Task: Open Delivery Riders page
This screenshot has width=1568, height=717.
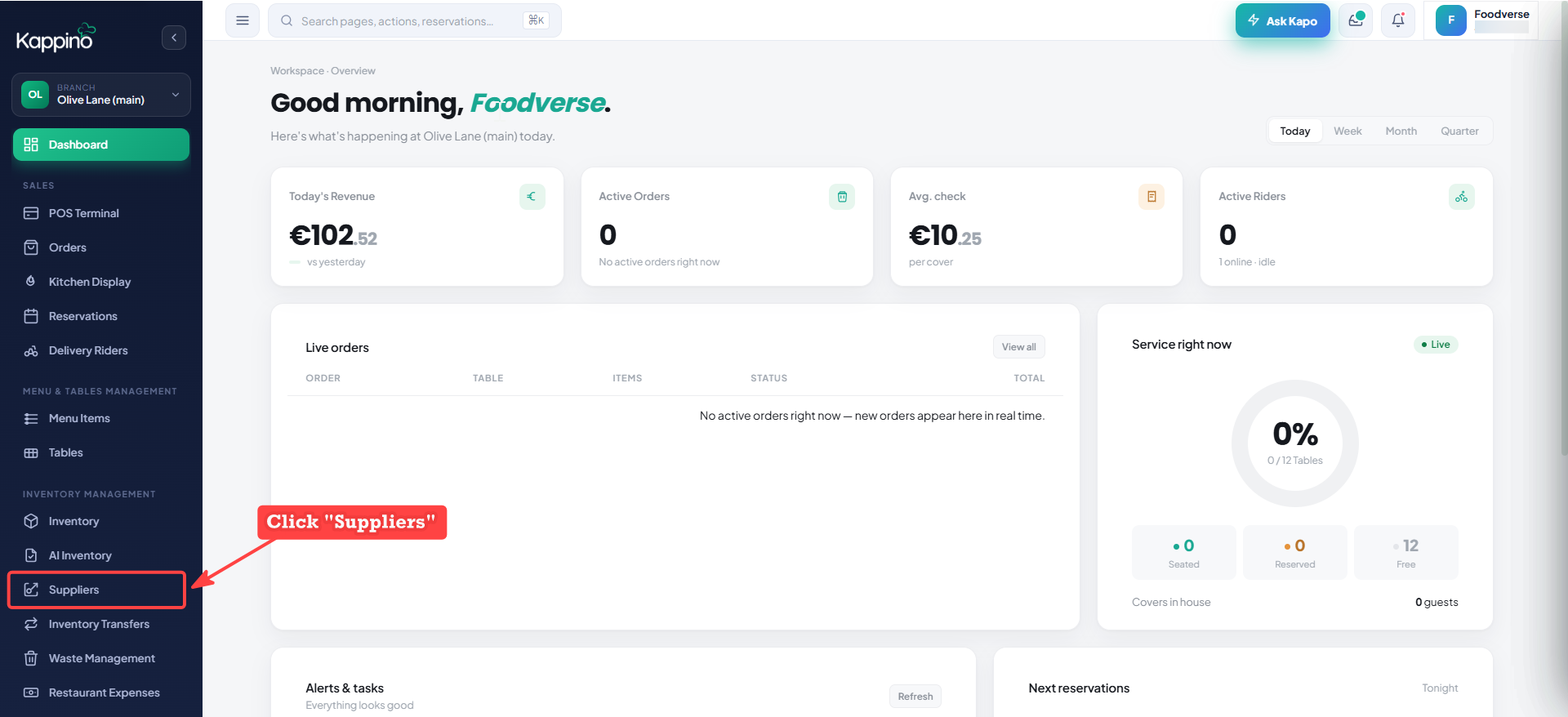Action: coord(101,350)
